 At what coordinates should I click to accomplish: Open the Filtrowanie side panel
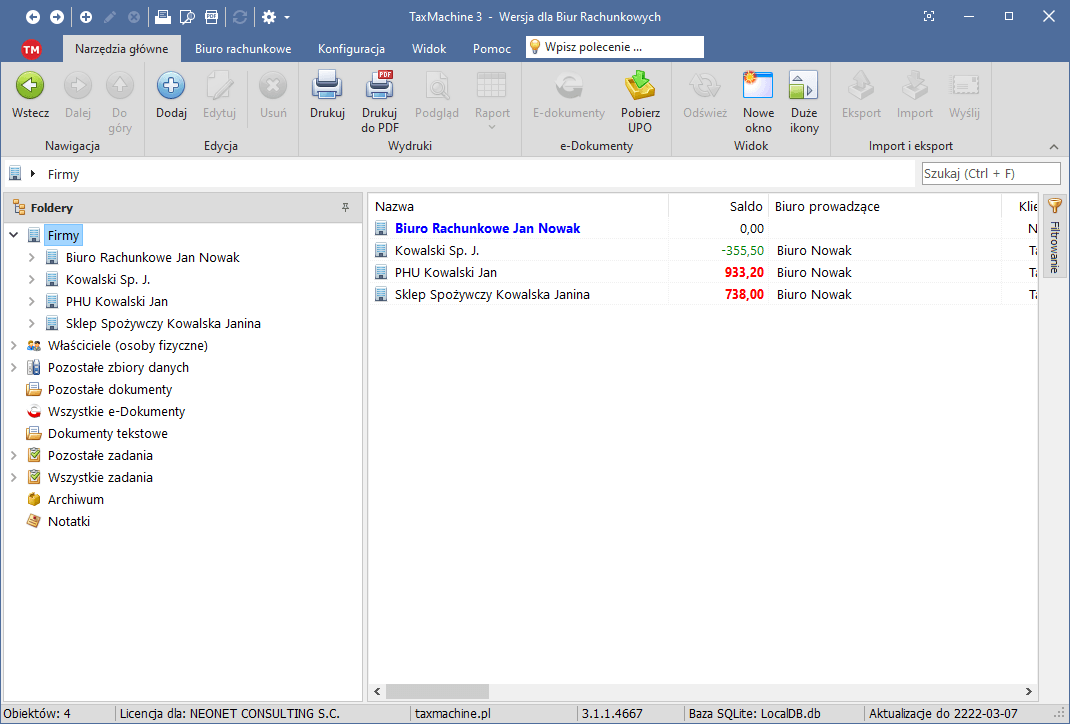point(1054,235)
